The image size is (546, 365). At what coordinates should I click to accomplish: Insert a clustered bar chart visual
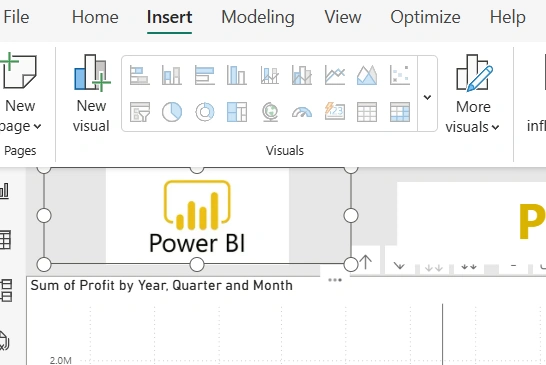click(204, 75)
